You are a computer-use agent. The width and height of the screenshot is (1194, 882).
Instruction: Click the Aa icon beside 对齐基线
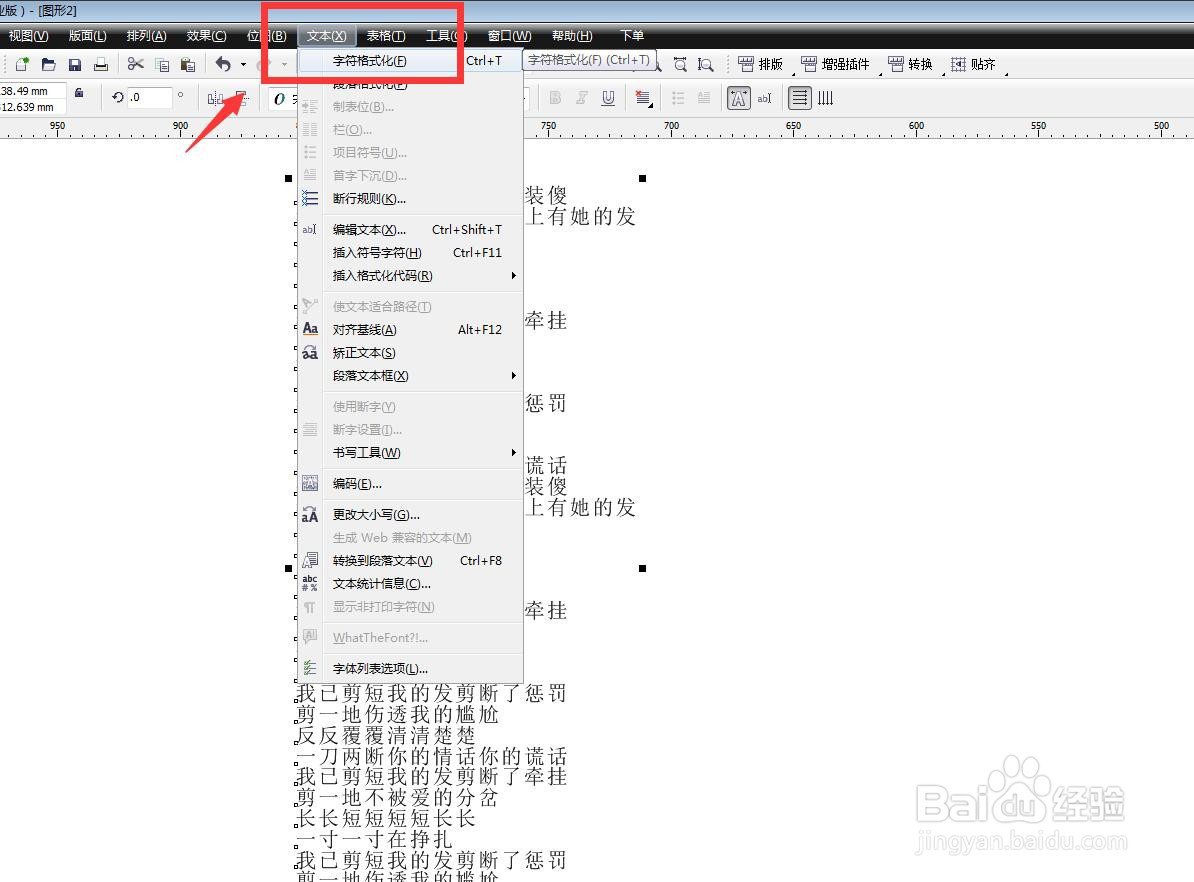[x=310, y=329]
